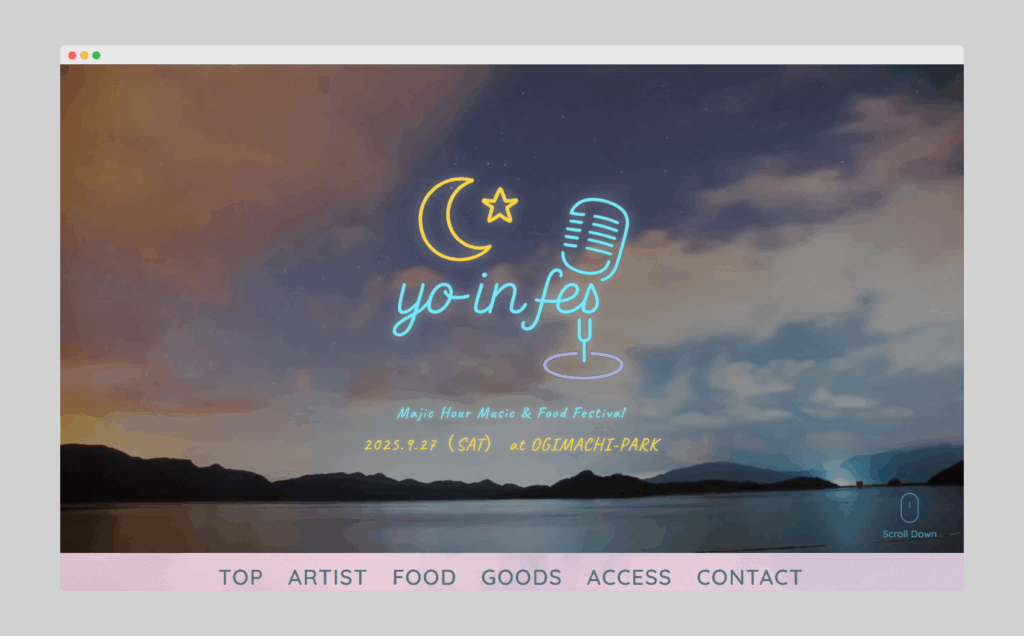Click the yellow neon star icon
This screenshot has height=636, width=1024.
click(x=500, y=206)
